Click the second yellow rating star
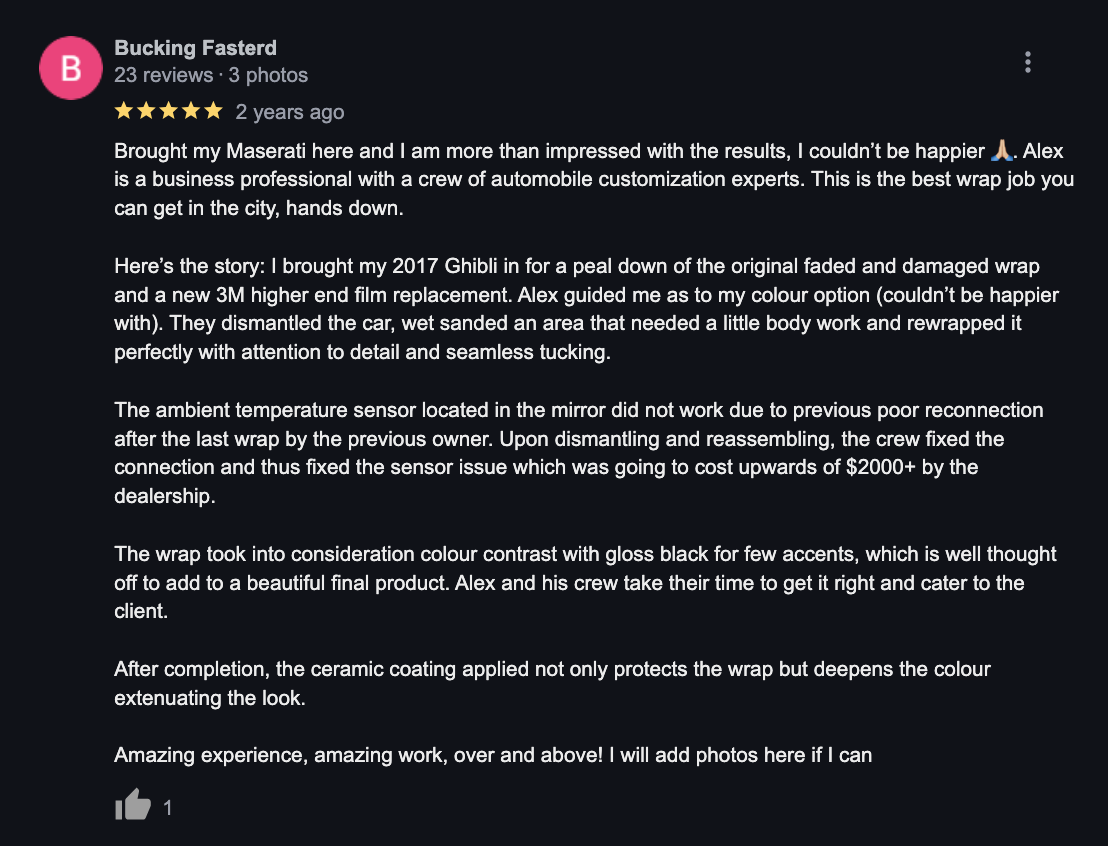 pyautogui.click(x=146, y=111)
